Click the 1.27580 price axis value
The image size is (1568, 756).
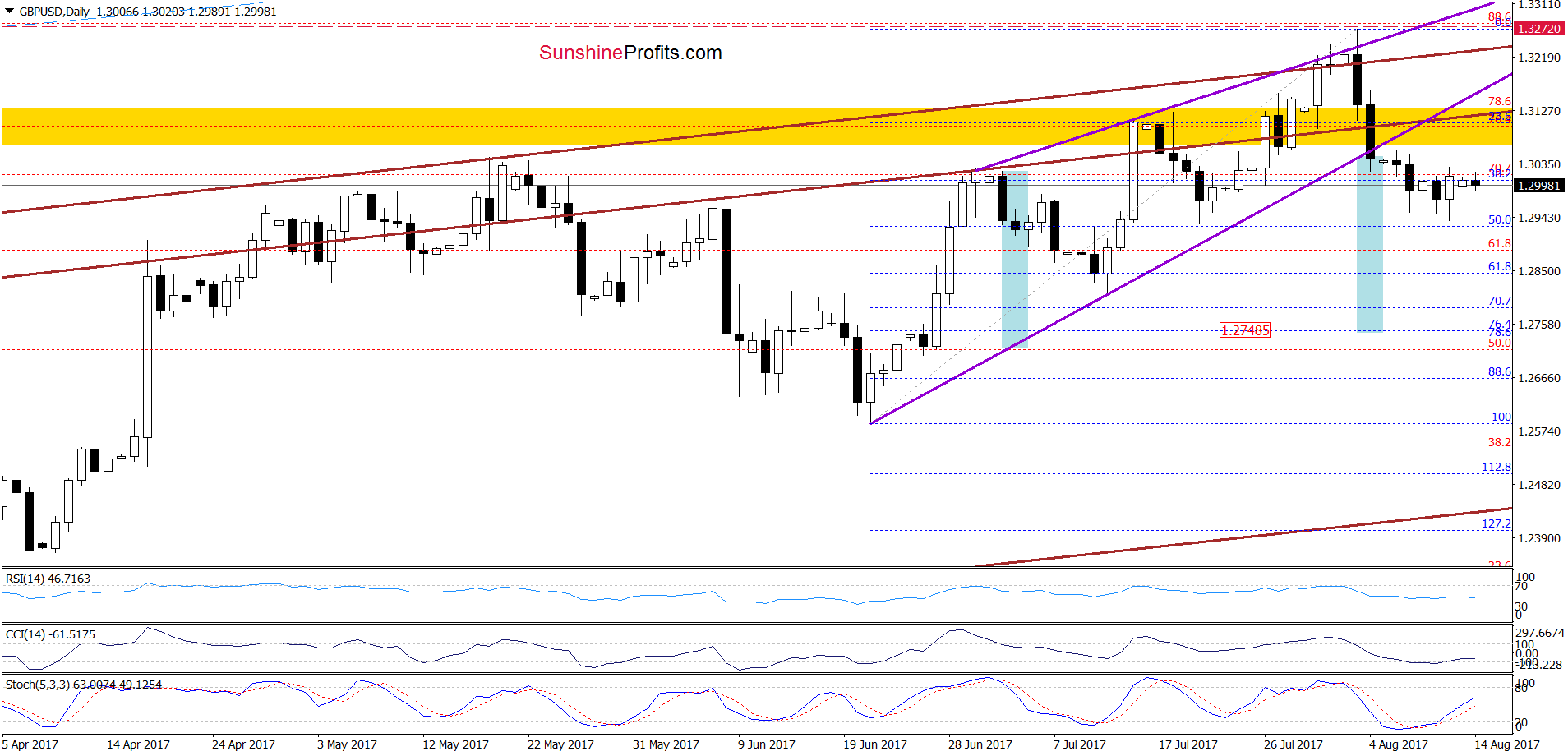tap(1539, 325)
